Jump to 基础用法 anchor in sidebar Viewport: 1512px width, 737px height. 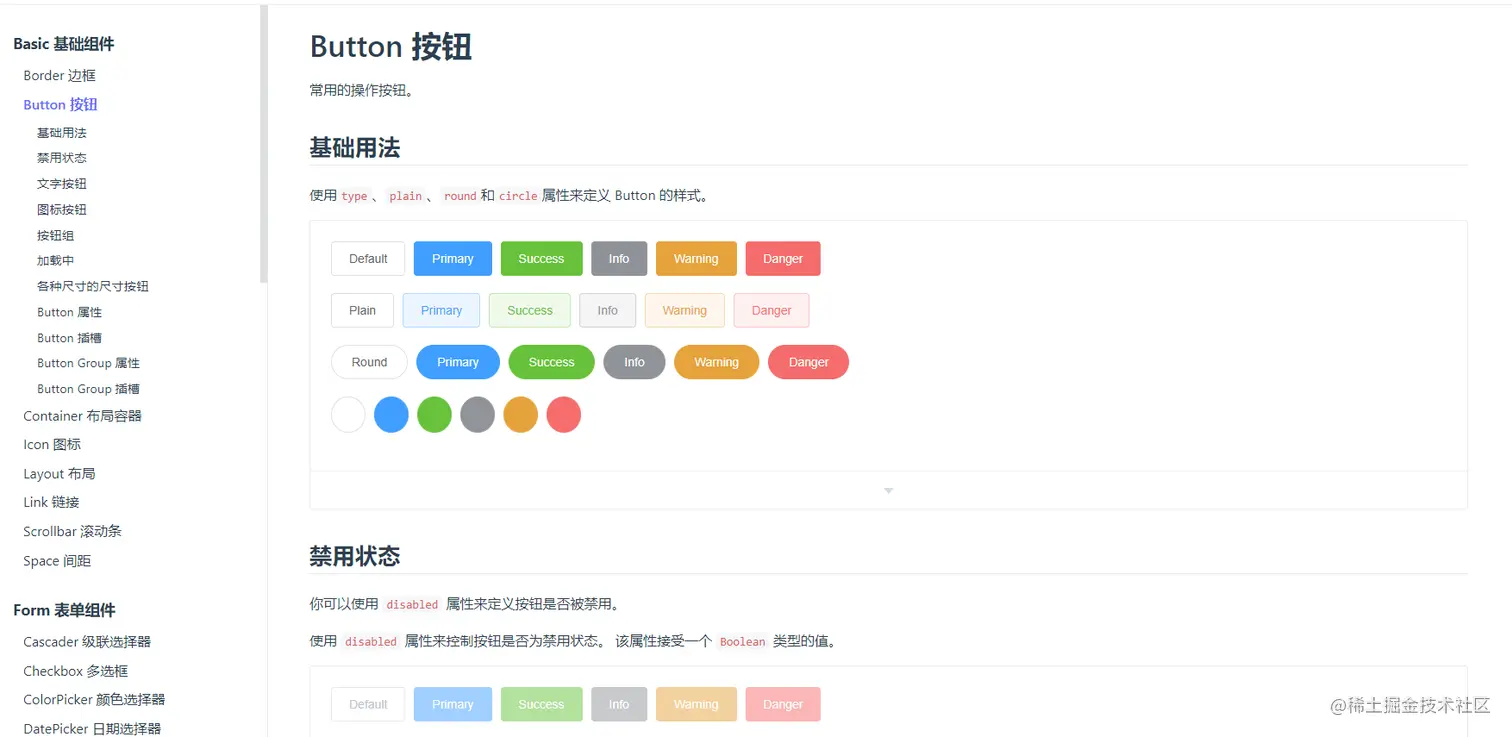[x=62, y=133]
